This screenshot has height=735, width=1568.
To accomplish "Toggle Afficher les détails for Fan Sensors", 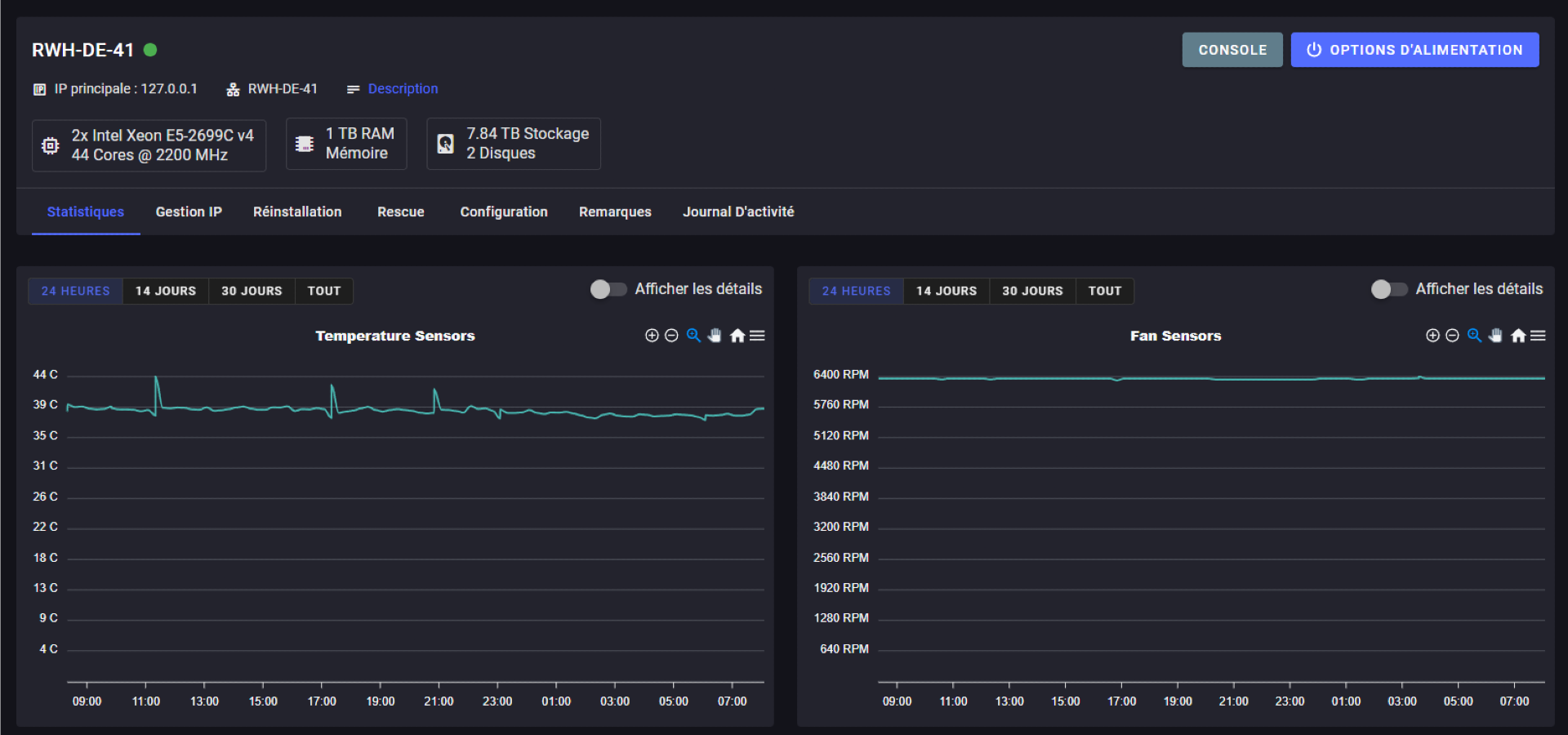I will pos(1389,289).
